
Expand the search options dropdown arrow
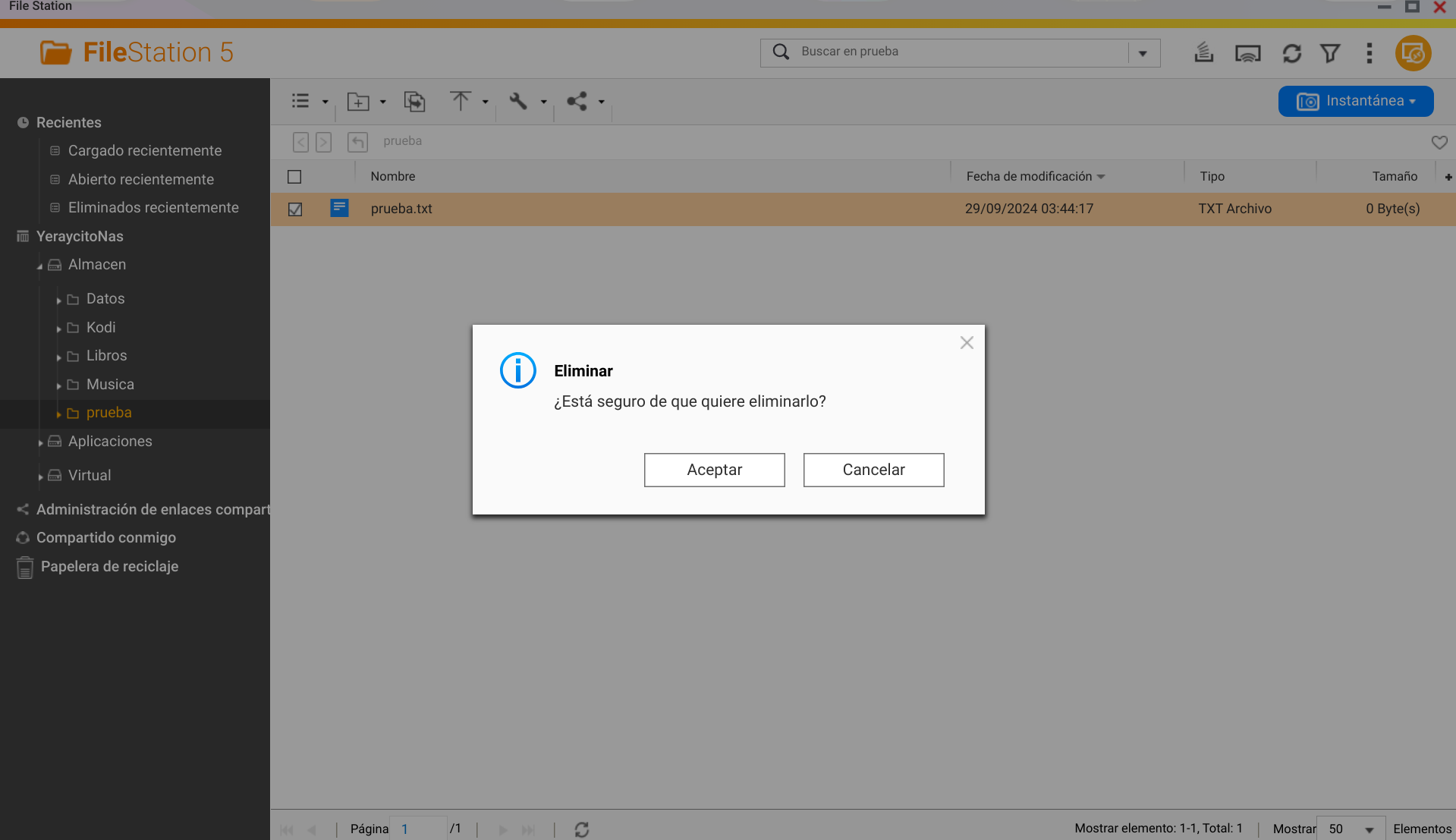click(1143, 53)
